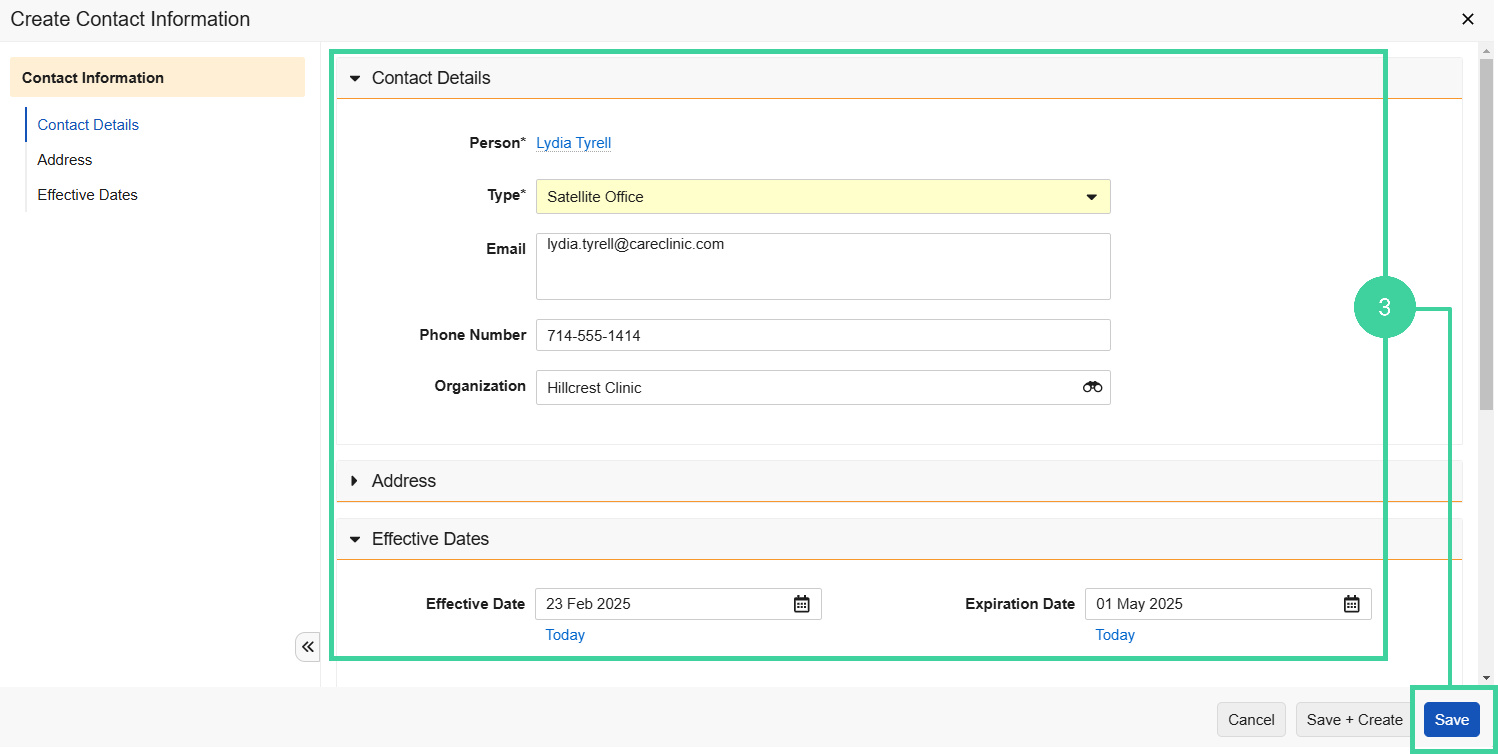Open the Effective Date calendar picker
Image resolution: width=1498 pixels, height=754 pixels.
801,604
